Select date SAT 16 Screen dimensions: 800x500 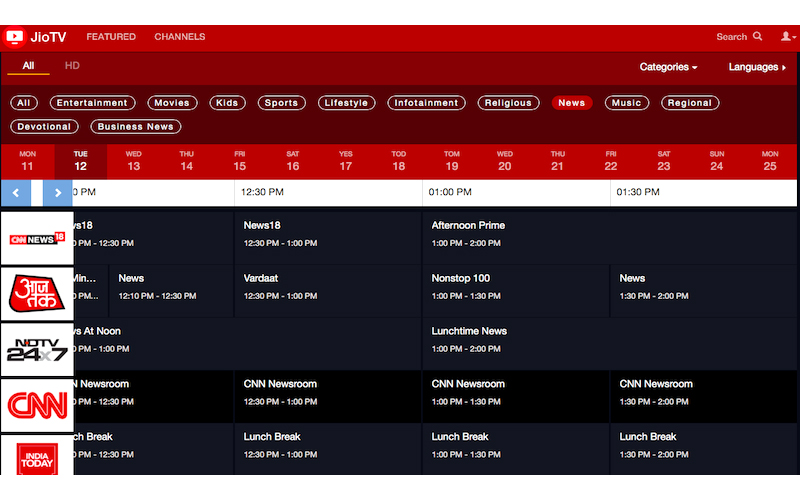pyautogui.click(x=293, y=161)
